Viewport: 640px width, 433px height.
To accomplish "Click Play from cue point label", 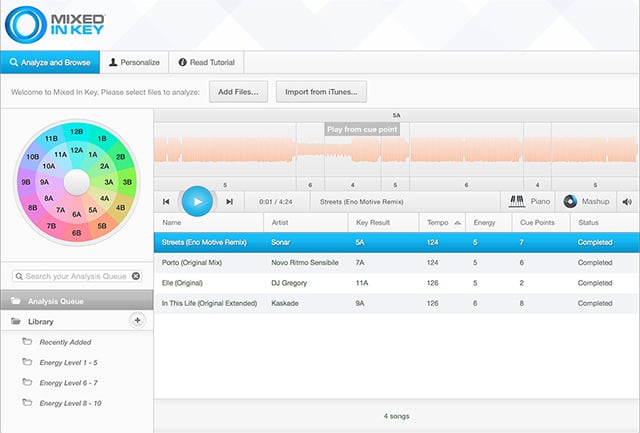I will tap(362, 129).
